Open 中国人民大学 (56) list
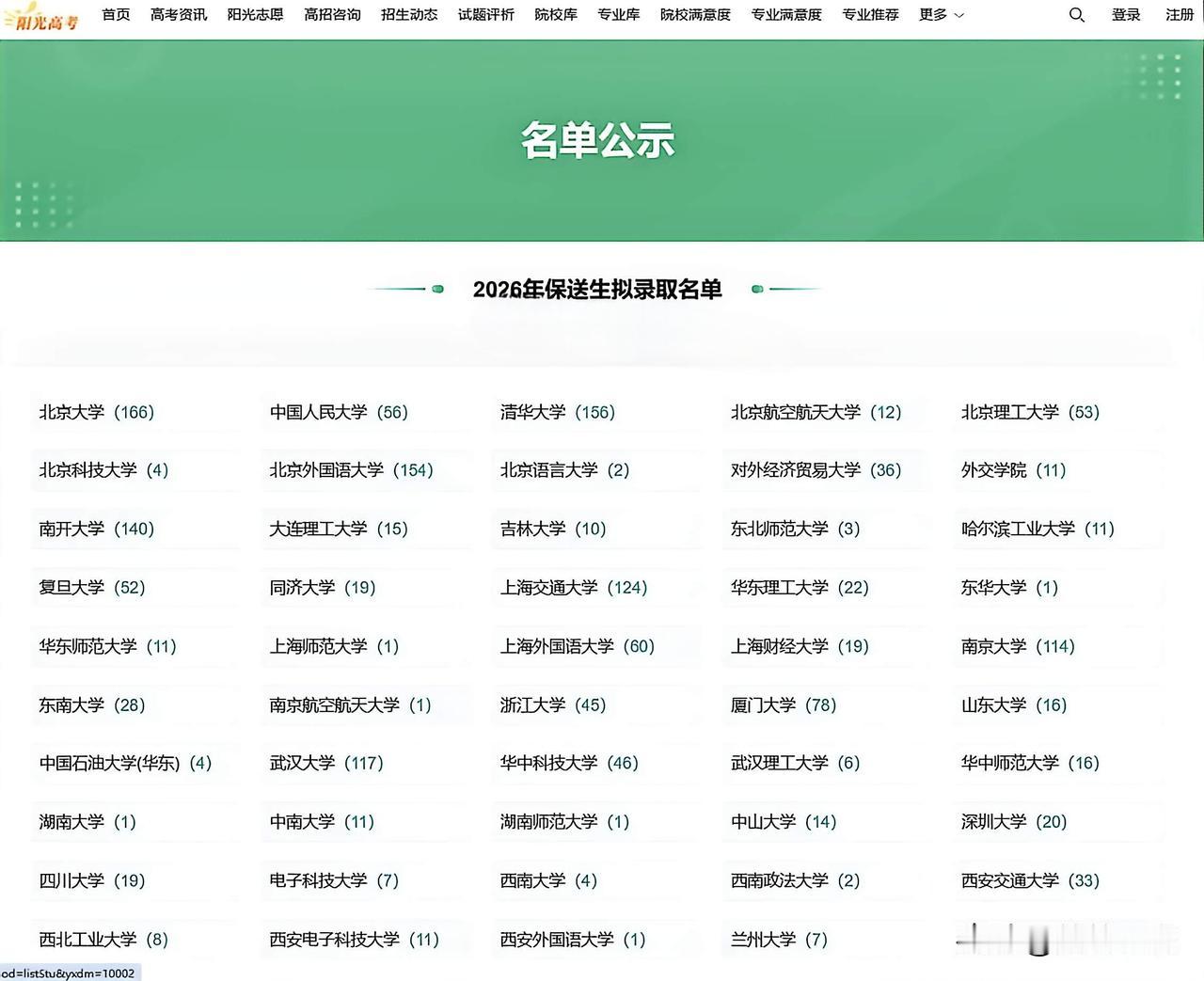The height and width of the screenshot is (981, 1204). tap(339, 412)
